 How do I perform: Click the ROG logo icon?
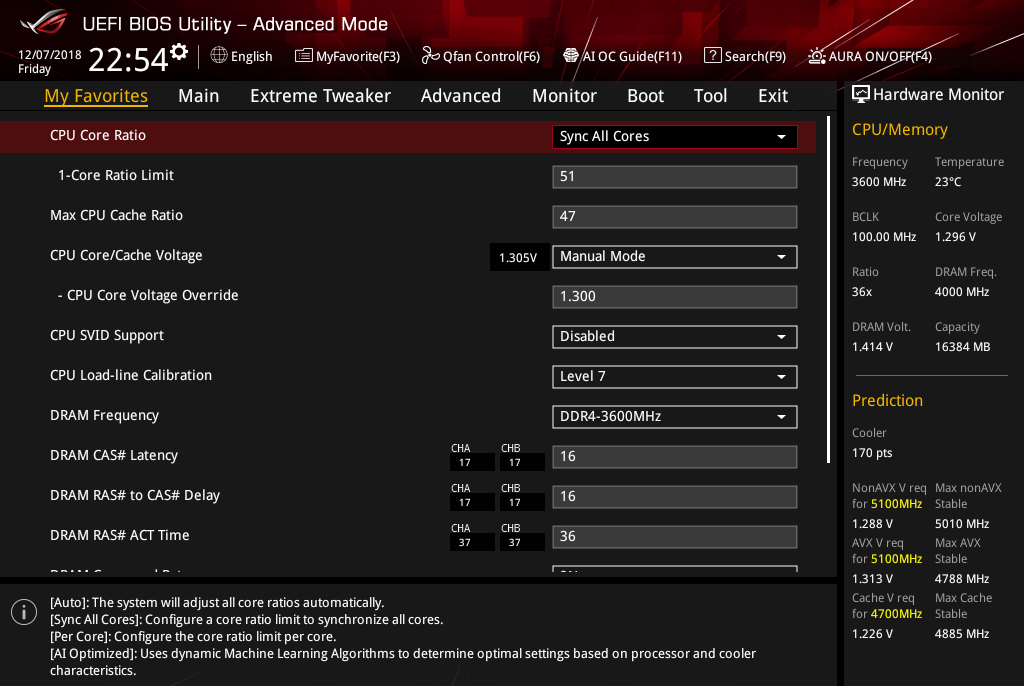pos(43,22)
